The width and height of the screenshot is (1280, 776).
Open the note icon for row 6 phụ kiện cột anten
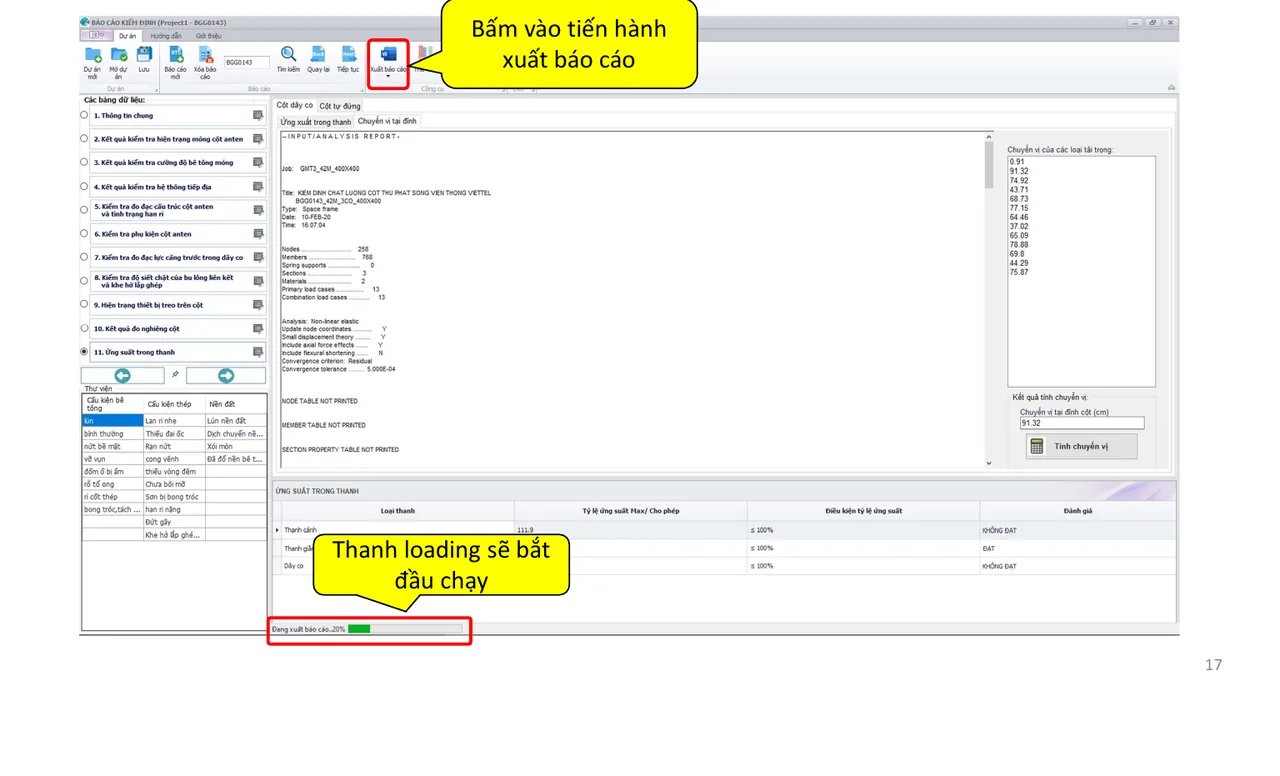click(258, 234)
